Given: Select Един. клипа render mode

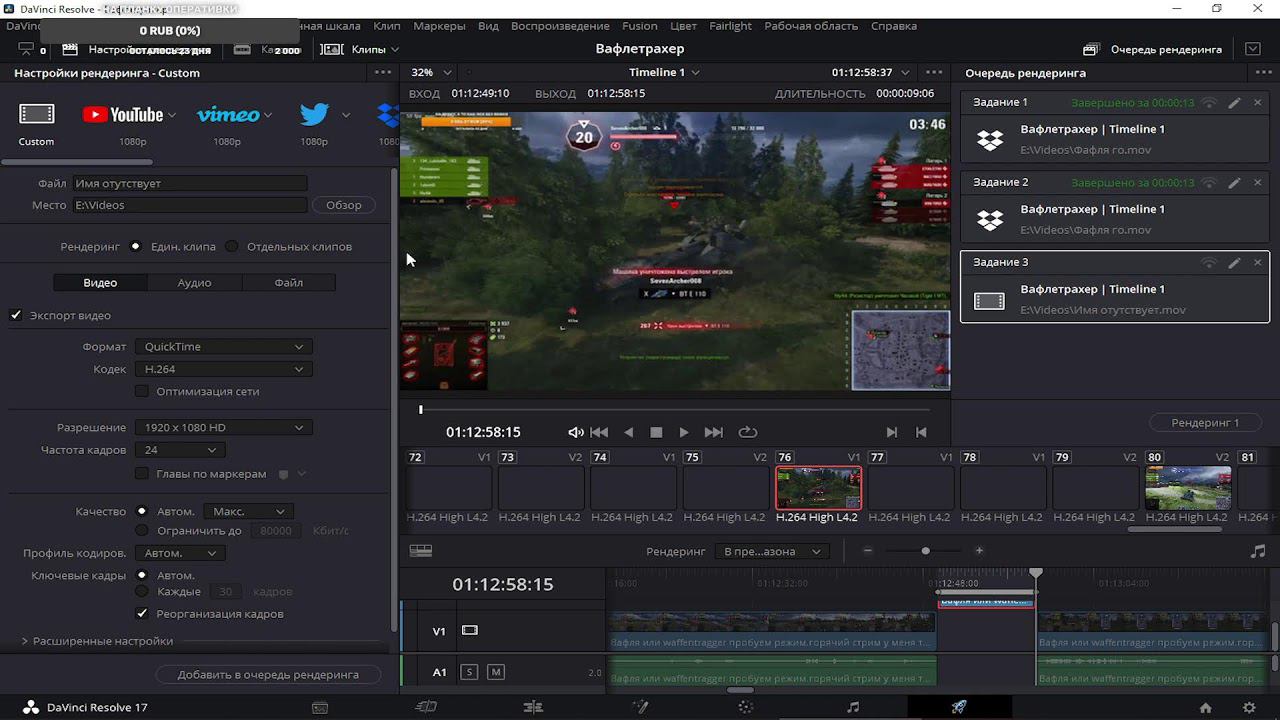Looking at the screenshot, I should pos(135,246).
